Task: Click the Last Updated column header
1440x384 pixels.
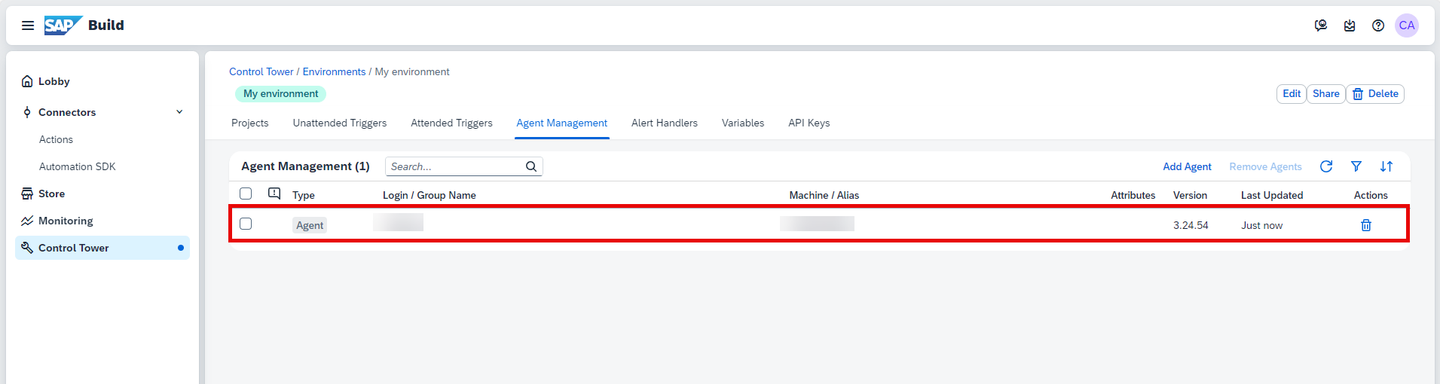Action: pyautogui.click(x=1272, y=195)
